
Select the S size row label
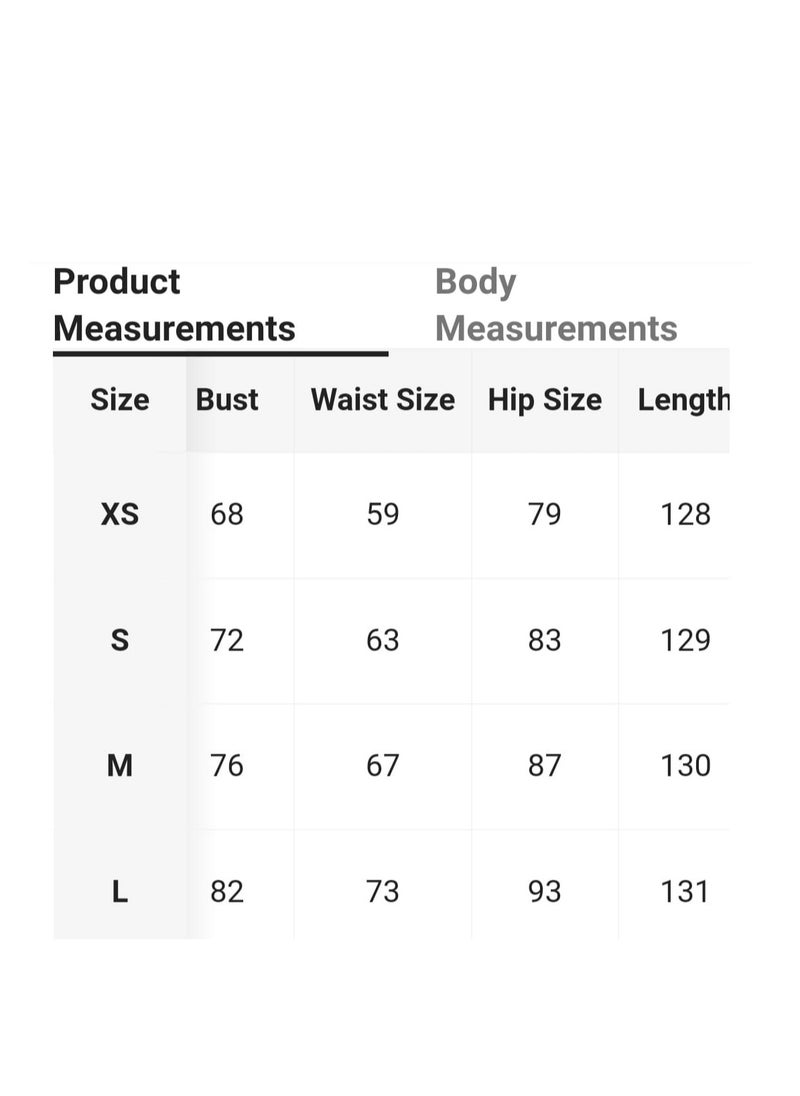coord(119,640)
